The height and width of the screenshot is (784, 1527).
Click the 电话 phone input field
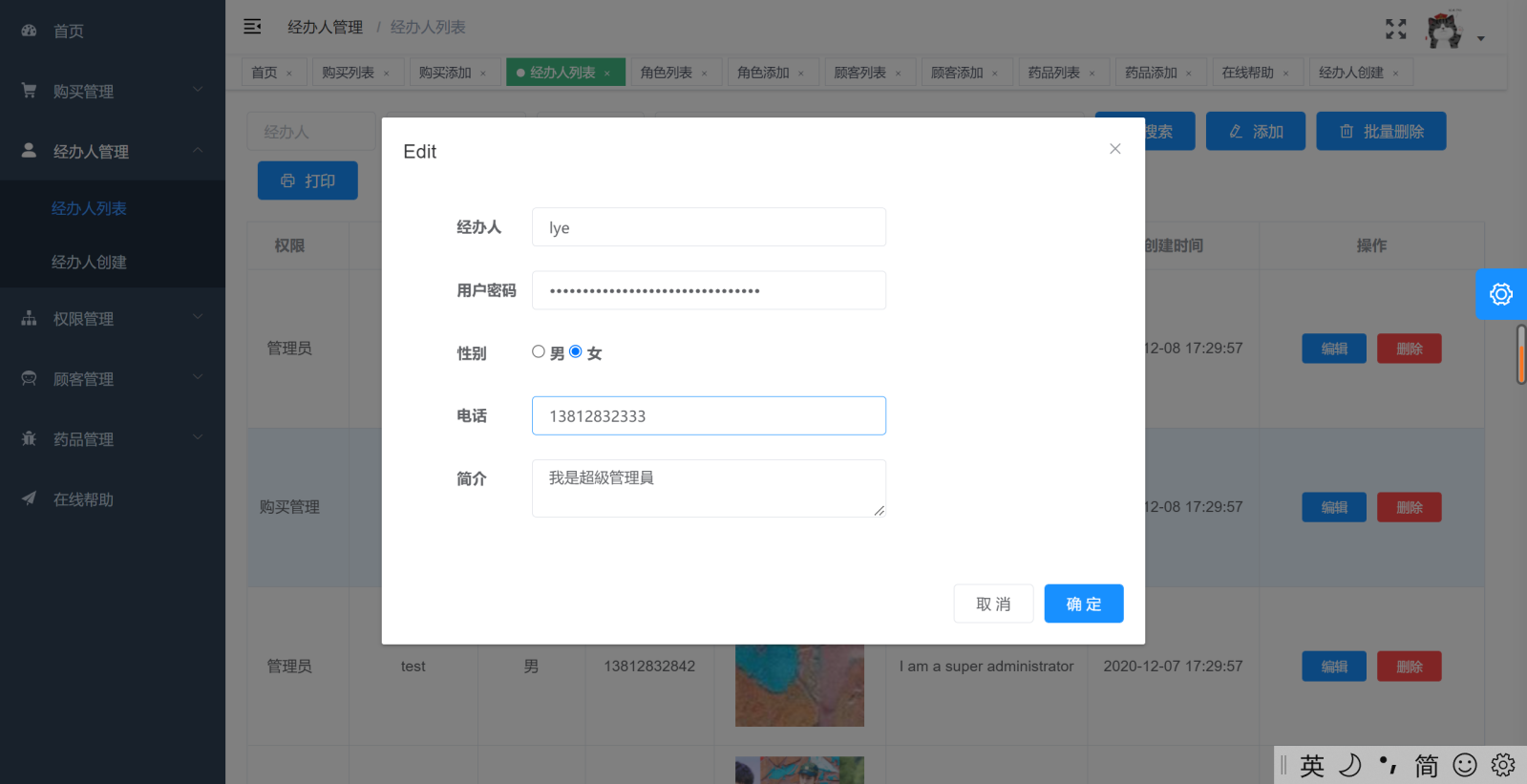point(709,415)
